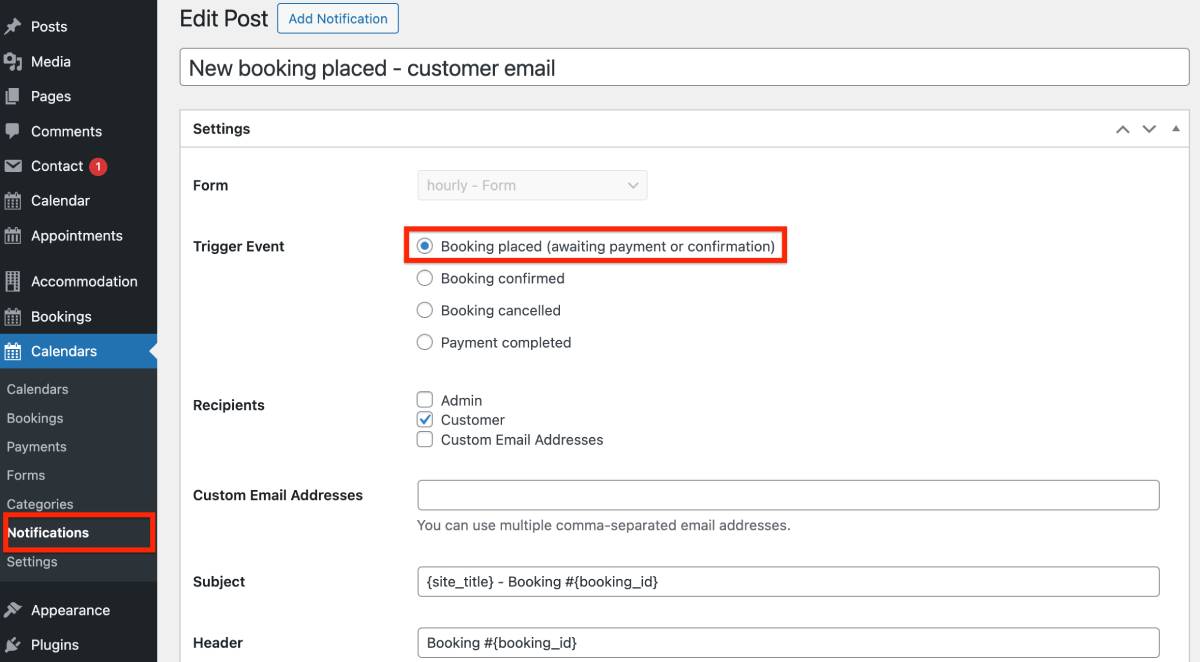Click the Plugins plug icon
This screenshot has height=662, width=1200.
click(x=13, y=645)
